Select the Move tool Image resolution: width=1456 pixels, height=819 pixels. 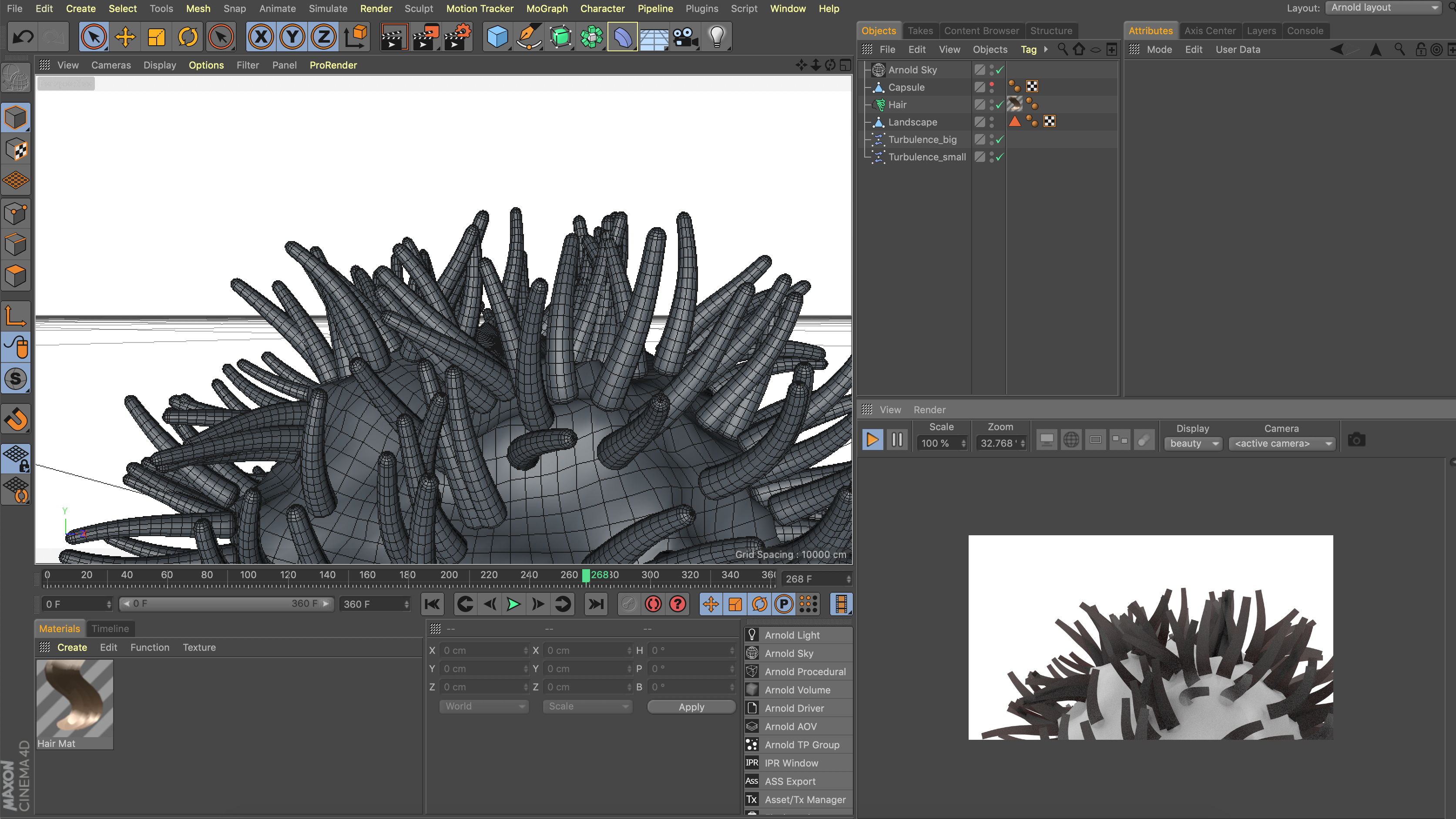[x=125, y=37]
